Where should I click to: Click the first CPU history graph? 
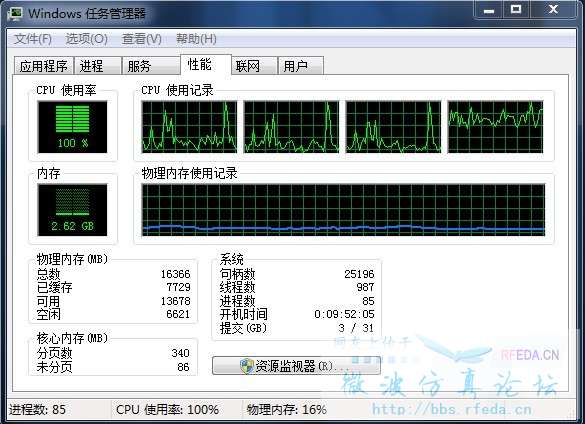point(189,127)
